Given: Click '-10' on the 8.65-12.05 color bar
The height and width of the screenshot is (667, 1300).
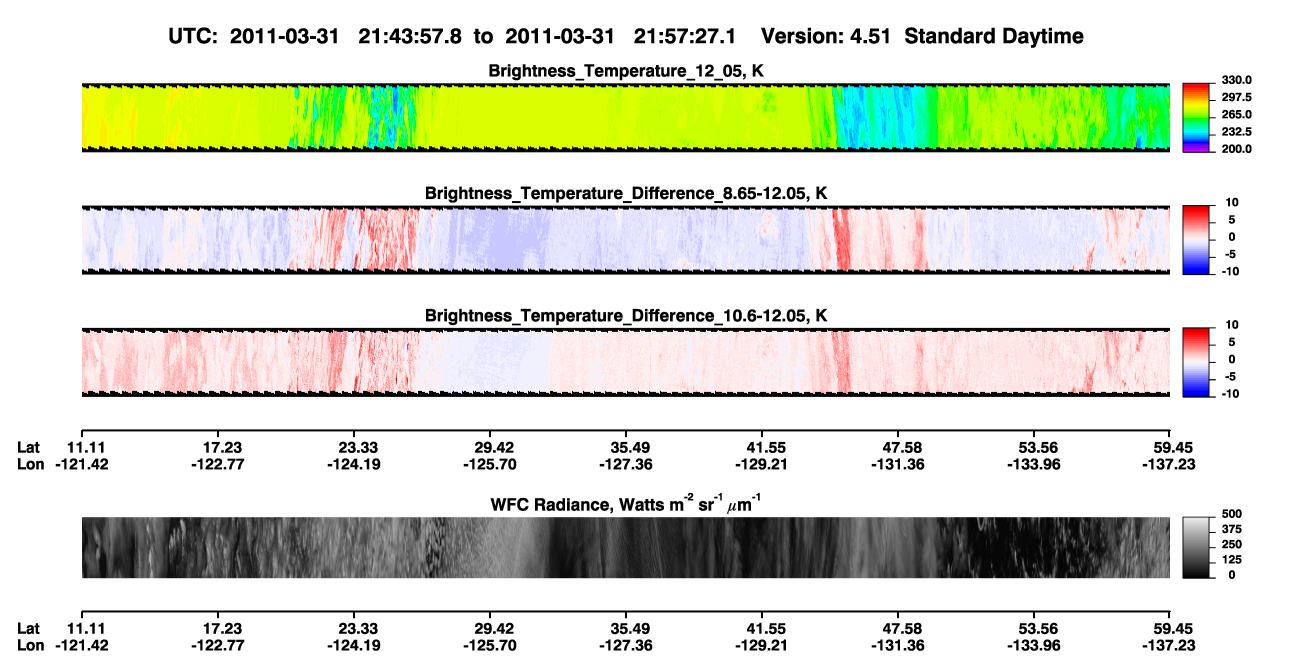Looking at the screenshot, I should coord(1230,271).
